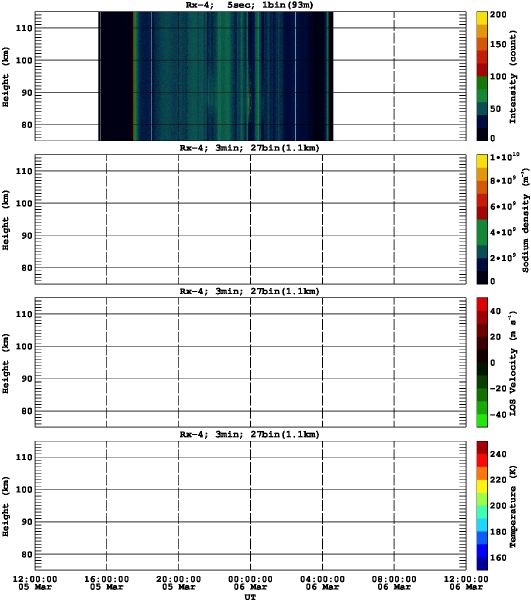Click the 04:00:00 06 Mar time label
The image size is (531, 600).
322,583
